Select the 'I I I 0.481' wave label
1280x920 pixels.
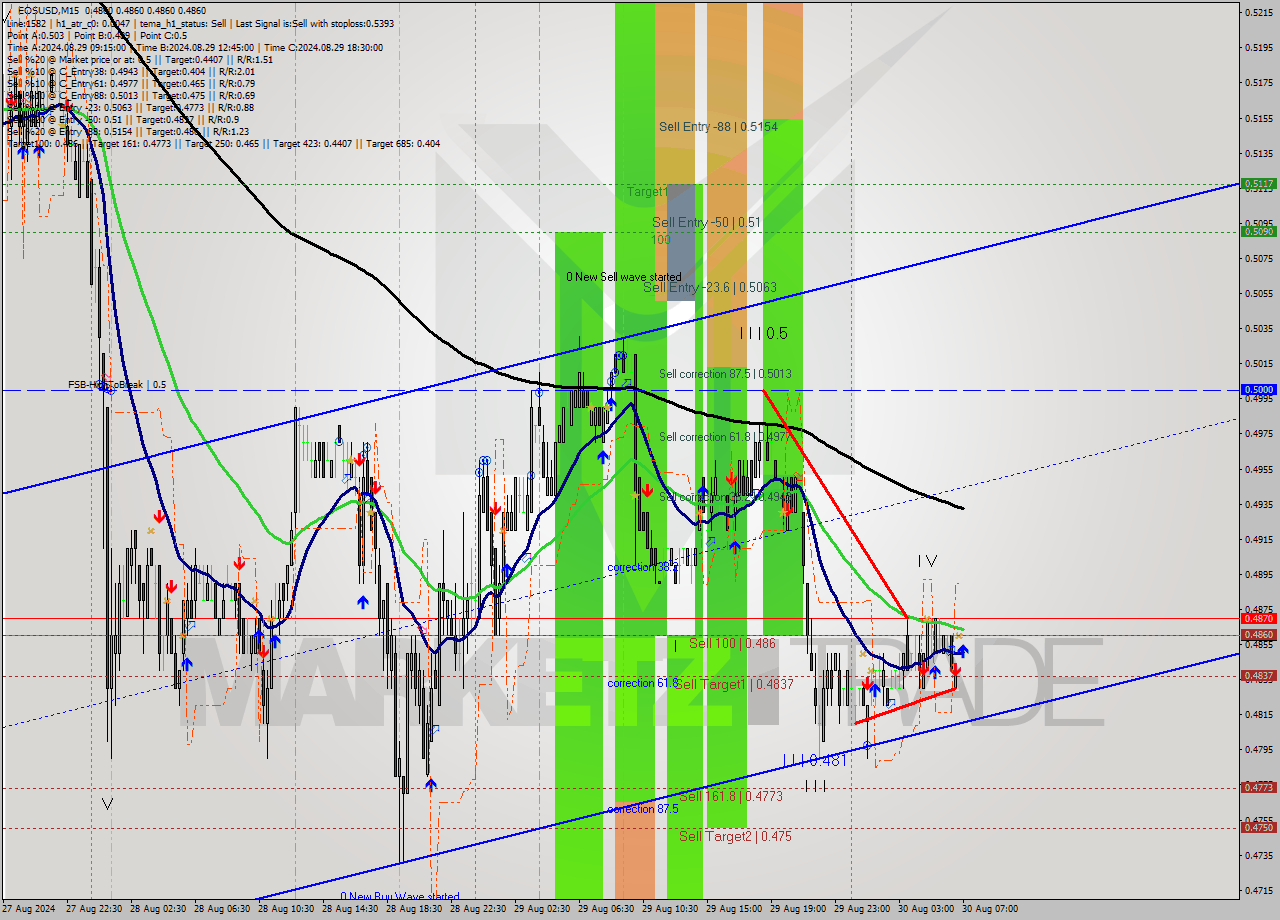click(815, 760)
